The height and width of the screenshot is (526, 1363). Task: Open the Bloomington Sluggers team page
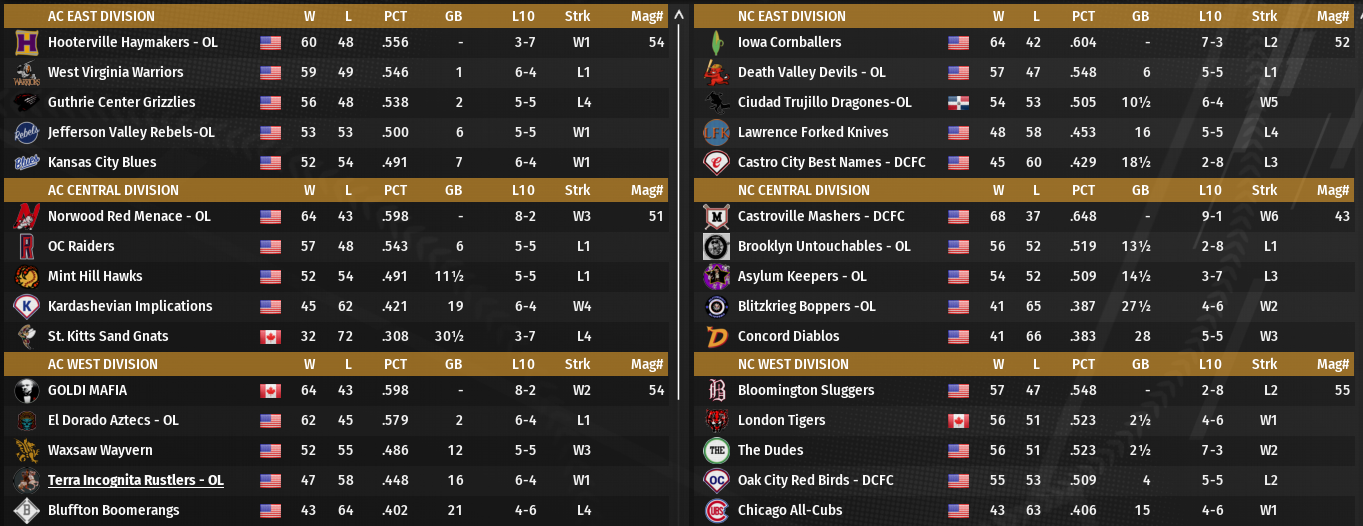[x=805, y=391]
